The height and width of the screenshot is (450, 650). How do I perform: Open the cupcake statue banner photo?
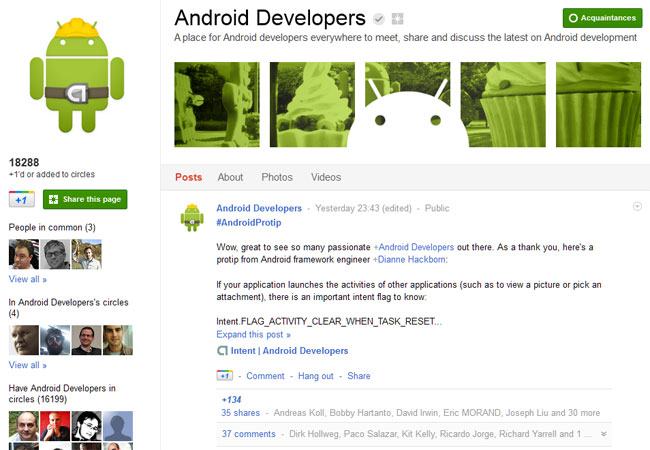pos(503,104)
